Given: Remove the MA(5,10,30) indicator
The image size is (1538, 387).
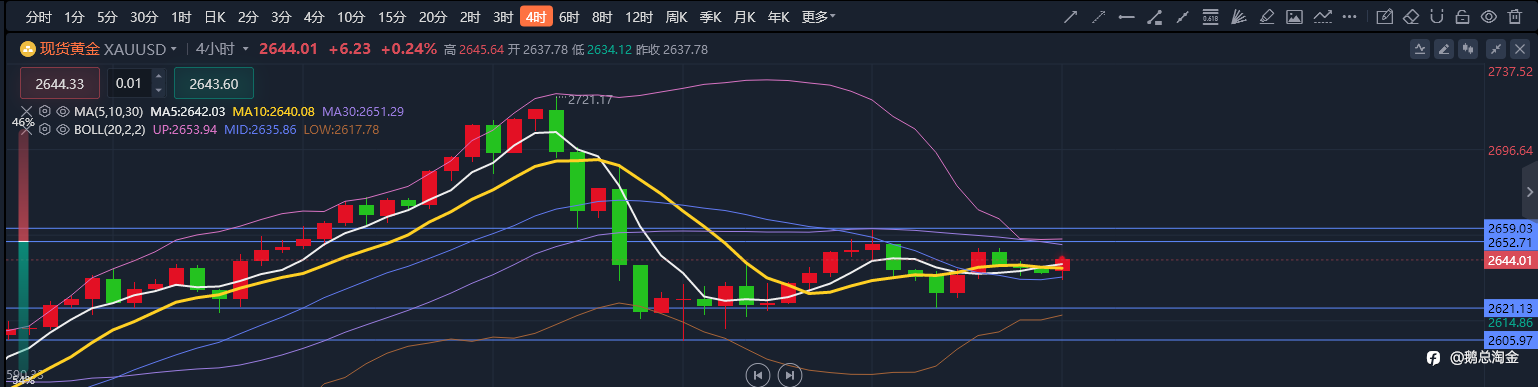Looking at the screenshot, I should pyautogui.click(x=26, y=111).
